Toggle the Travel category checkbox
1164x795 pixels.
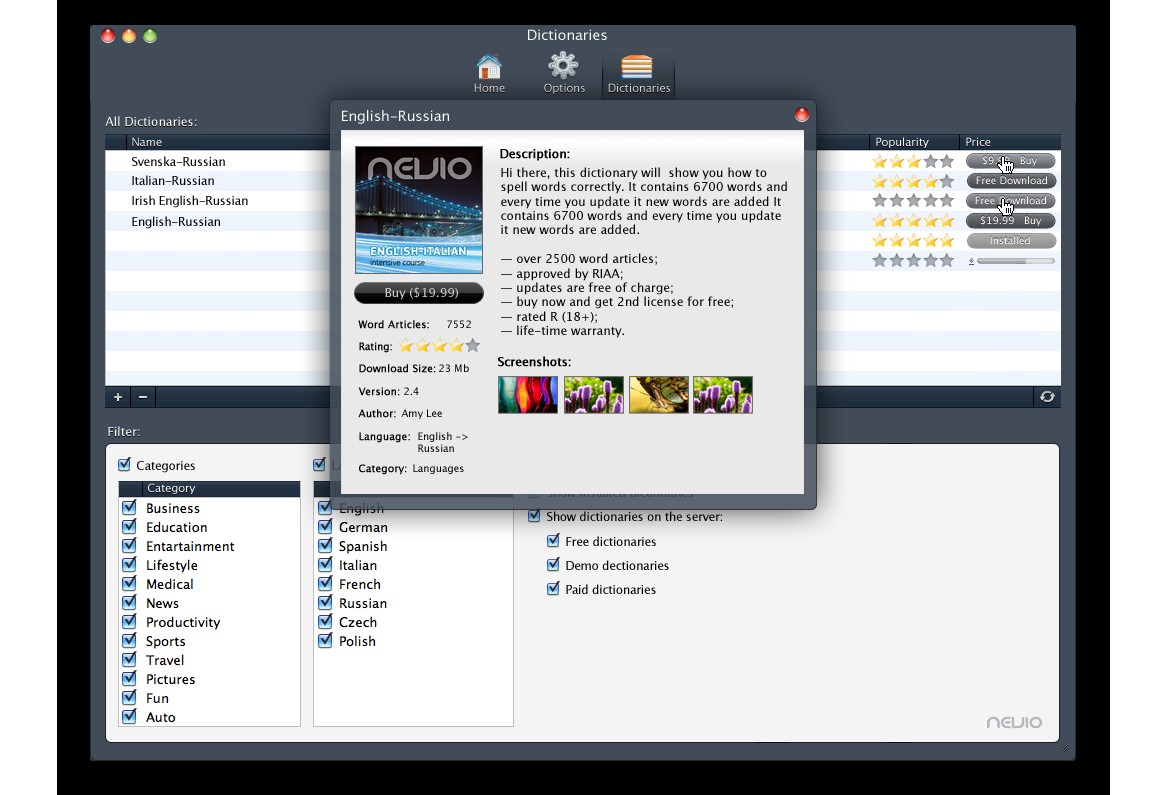(129, 659)
